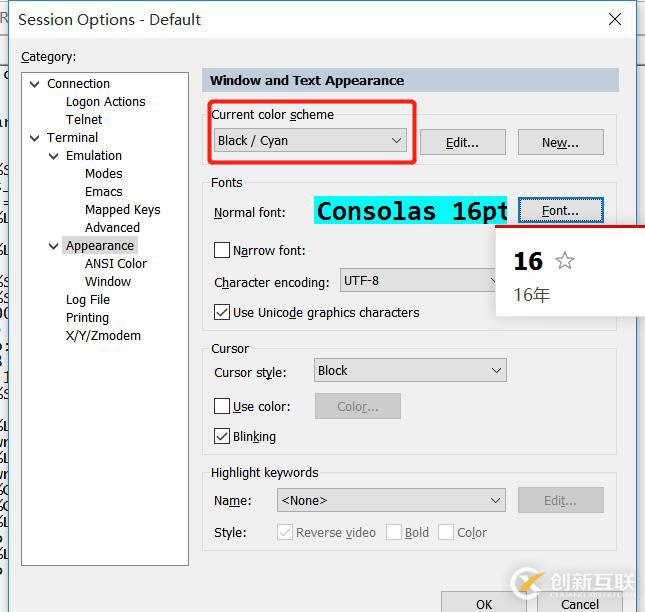This screenshot has width=645, height=612.
Task: Toggle the Color style checkbox
Action: [x=446, y=532]
